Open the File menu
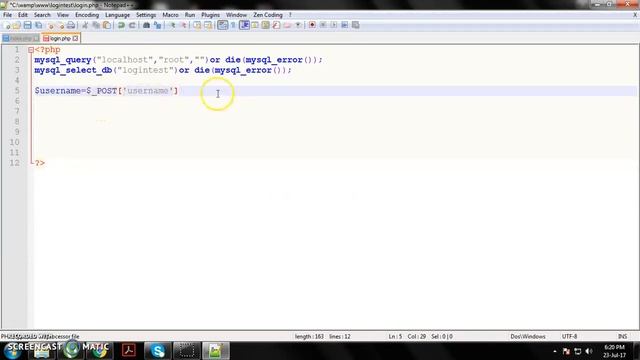This screenshot has height=360, width=640. (x=7, y=15)
